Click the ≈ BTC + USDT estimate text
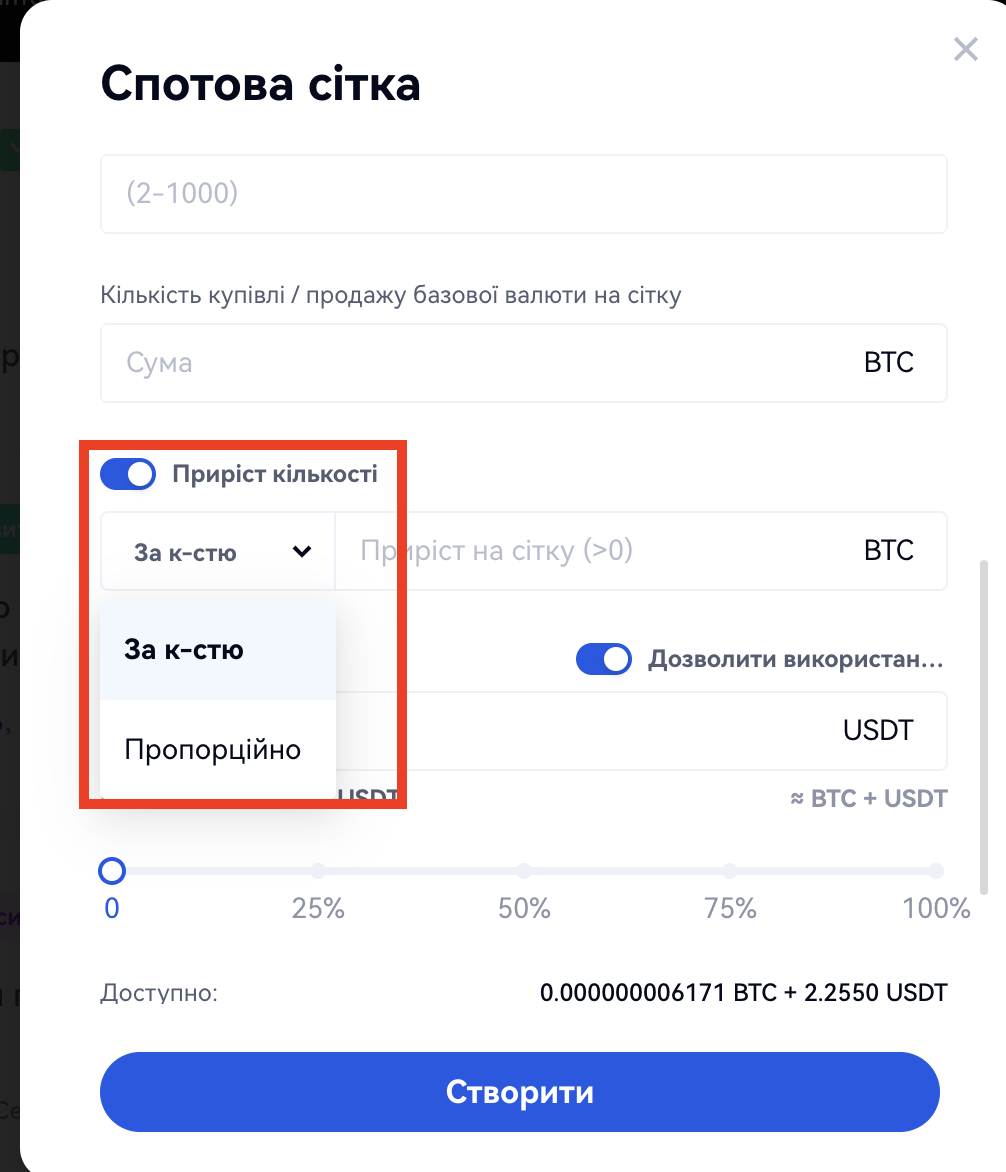The image size is (1006, 1172). click(868, 798)
